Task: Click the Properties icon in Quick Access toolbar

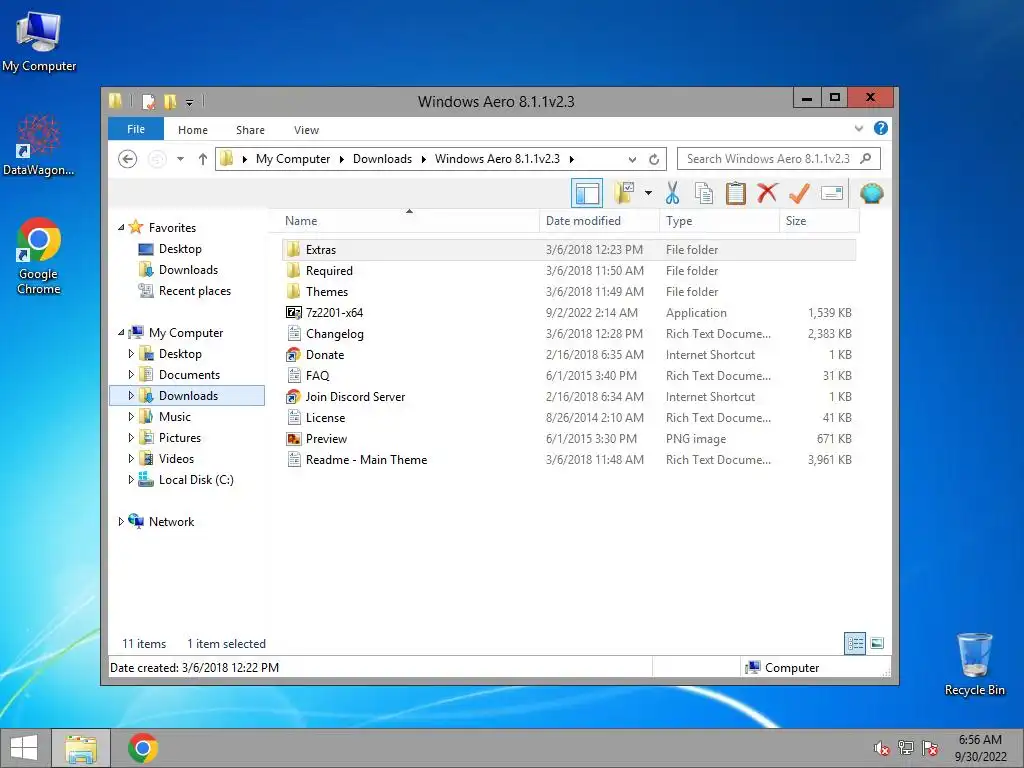Action: [149, 101]
